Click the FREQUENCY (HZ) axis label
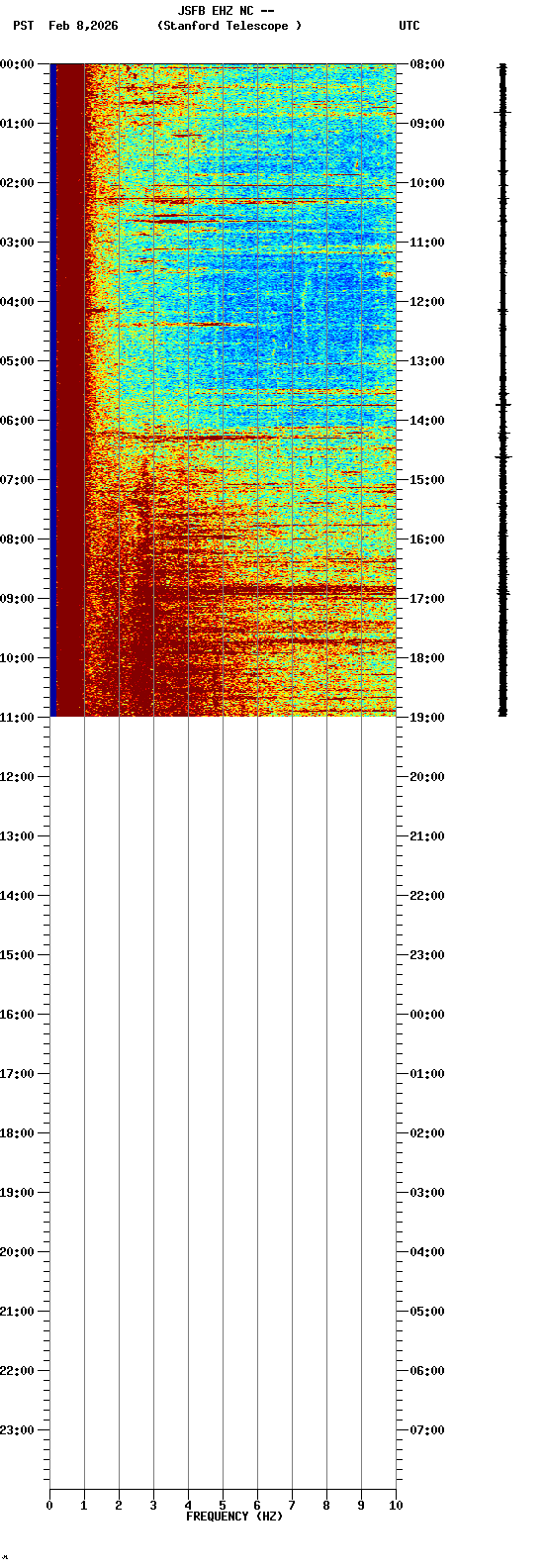 (234, 1517)
